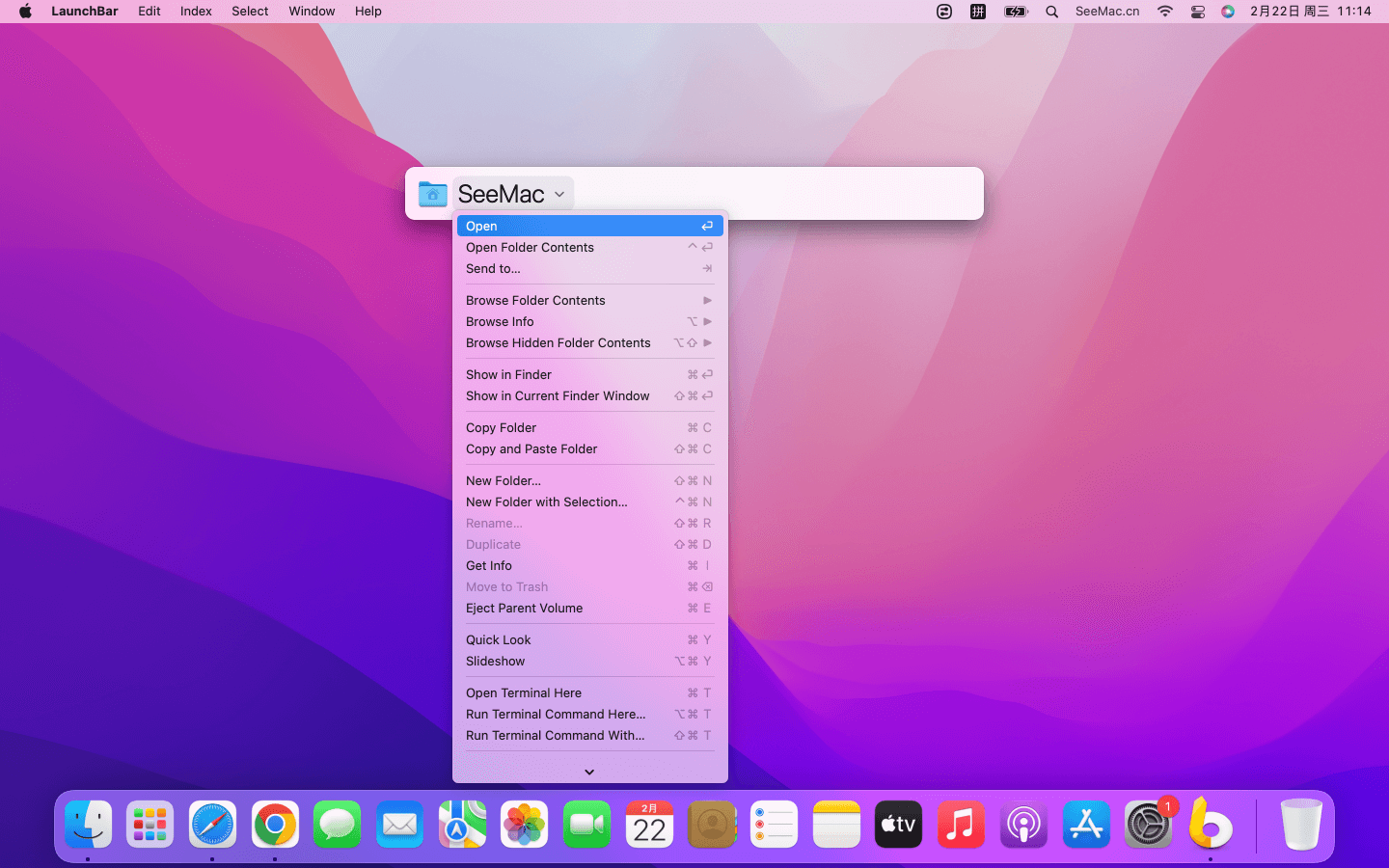The height and width of the screenshot is (868, 1389).
Task: Open FaceTime in the Dock
Action: coord(586,825)
